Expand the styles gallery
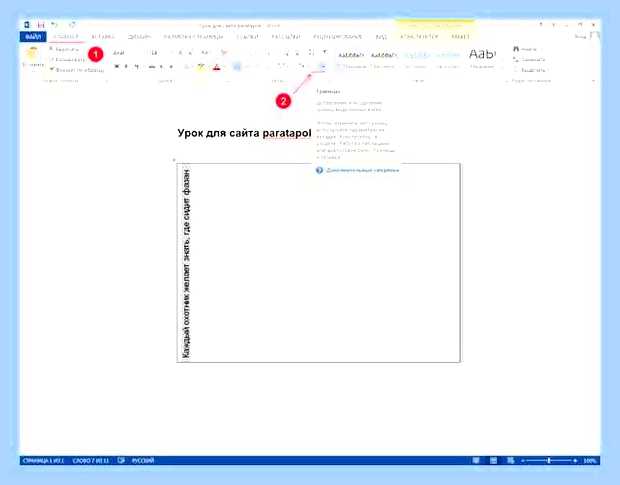 (x=501, y=68)
